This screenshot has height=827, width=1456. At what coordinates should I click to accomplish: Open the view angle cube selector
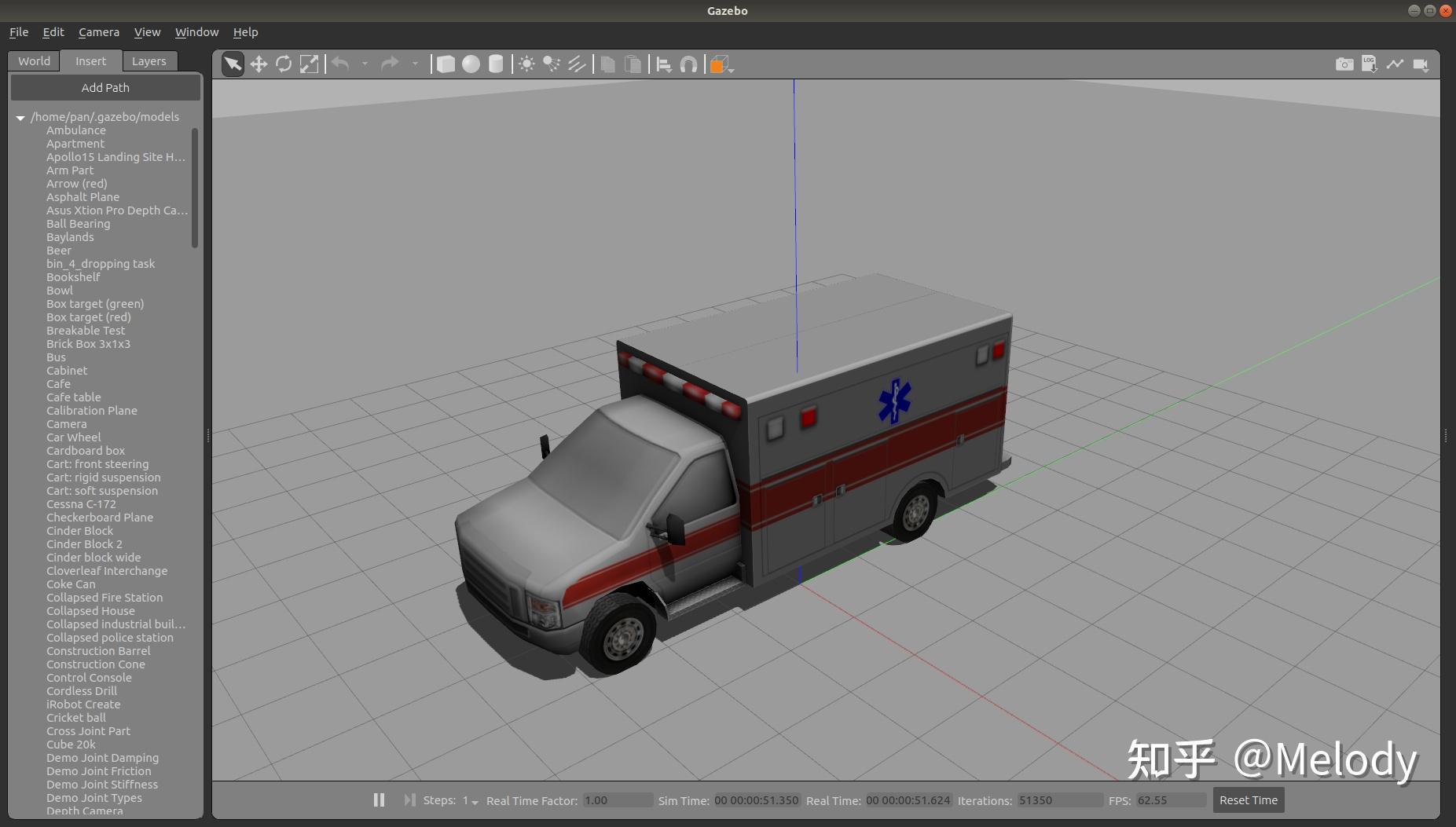[x=721, y=64]
